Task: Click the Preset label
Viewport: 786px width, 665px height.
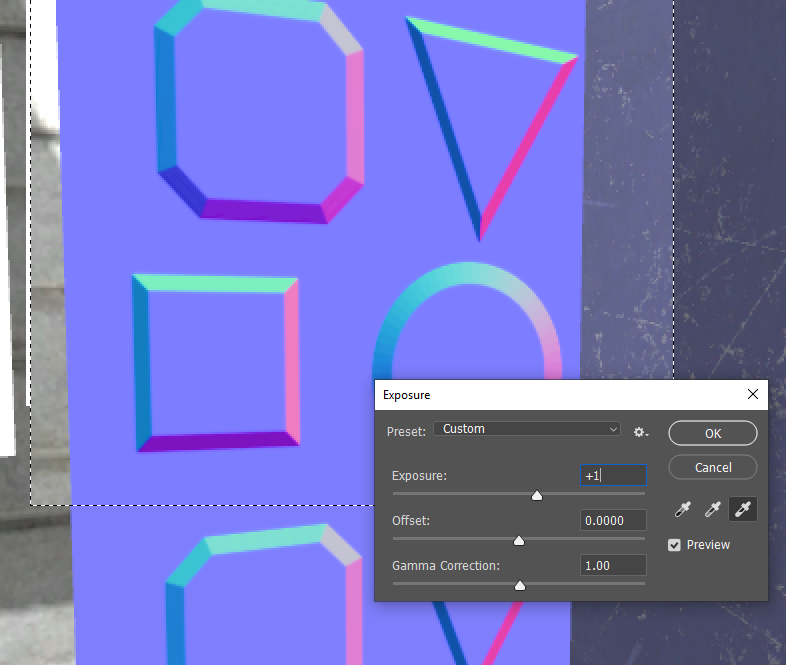Action: (406, 431)
